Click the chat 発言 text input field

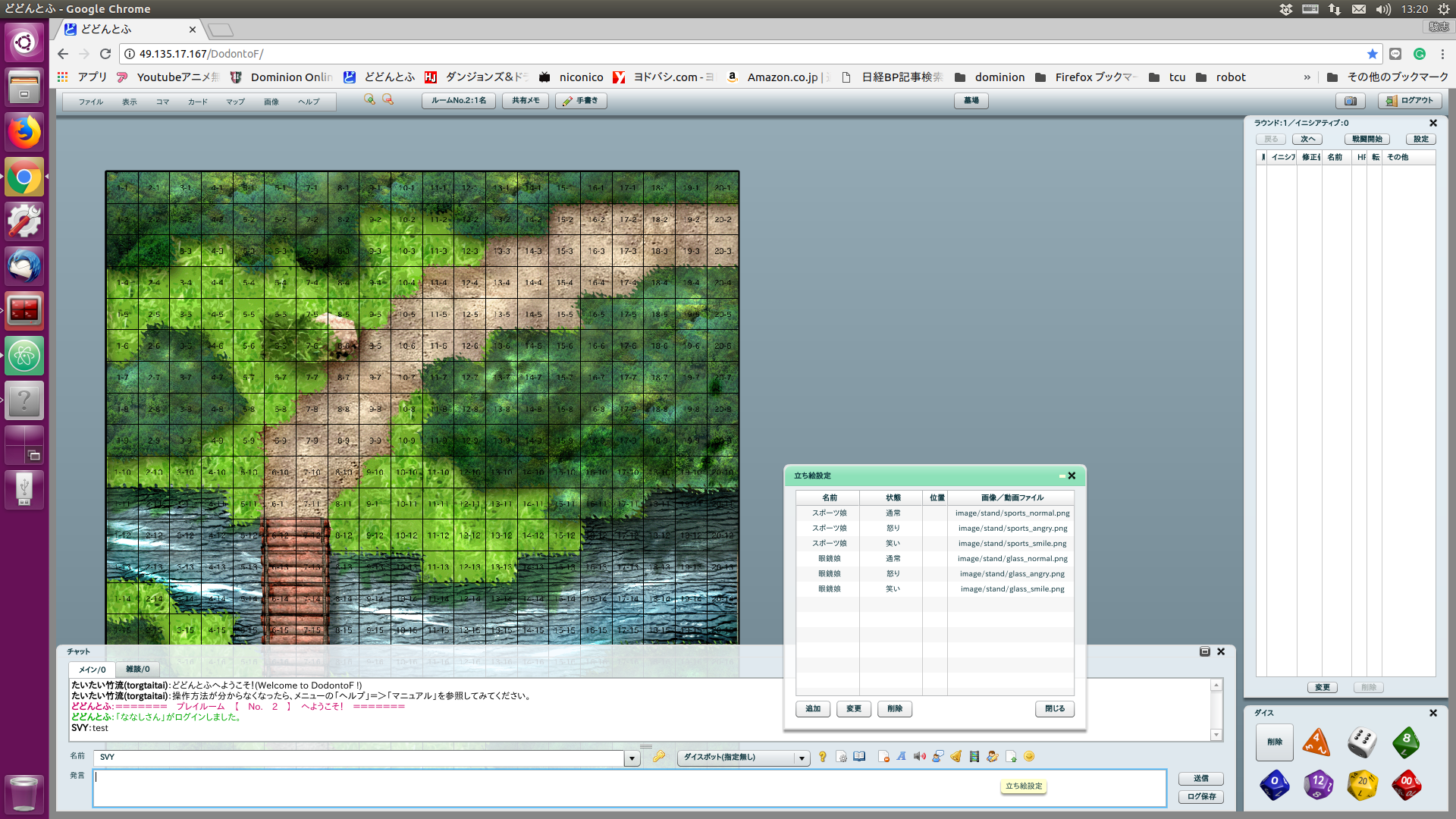[629, 789]
